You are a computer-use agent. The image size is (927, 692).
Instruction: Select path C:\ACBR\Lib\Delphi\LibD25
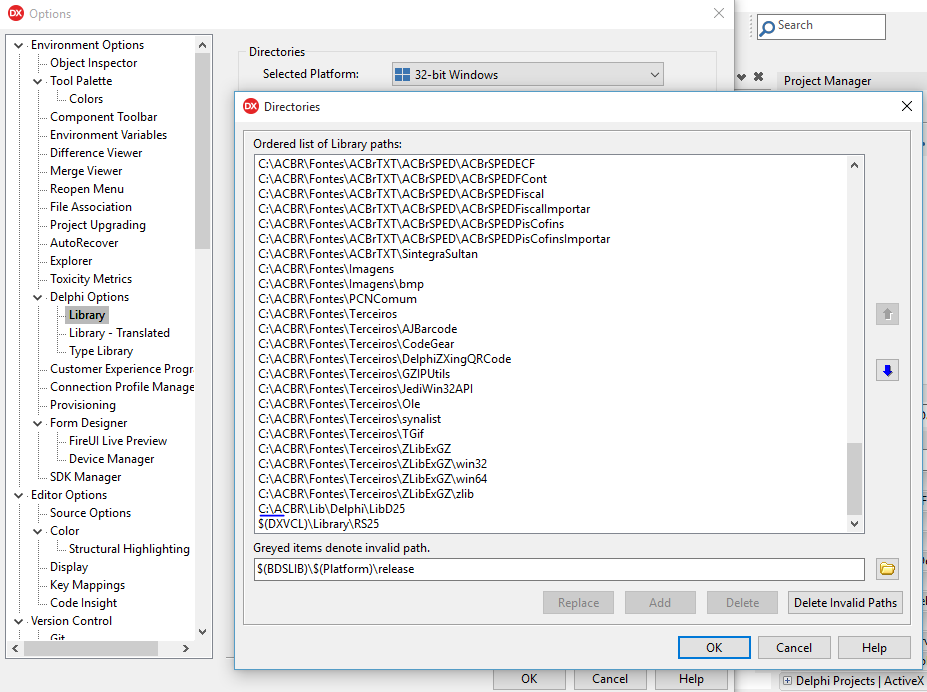pyautogui.click(x=332, y=509)
